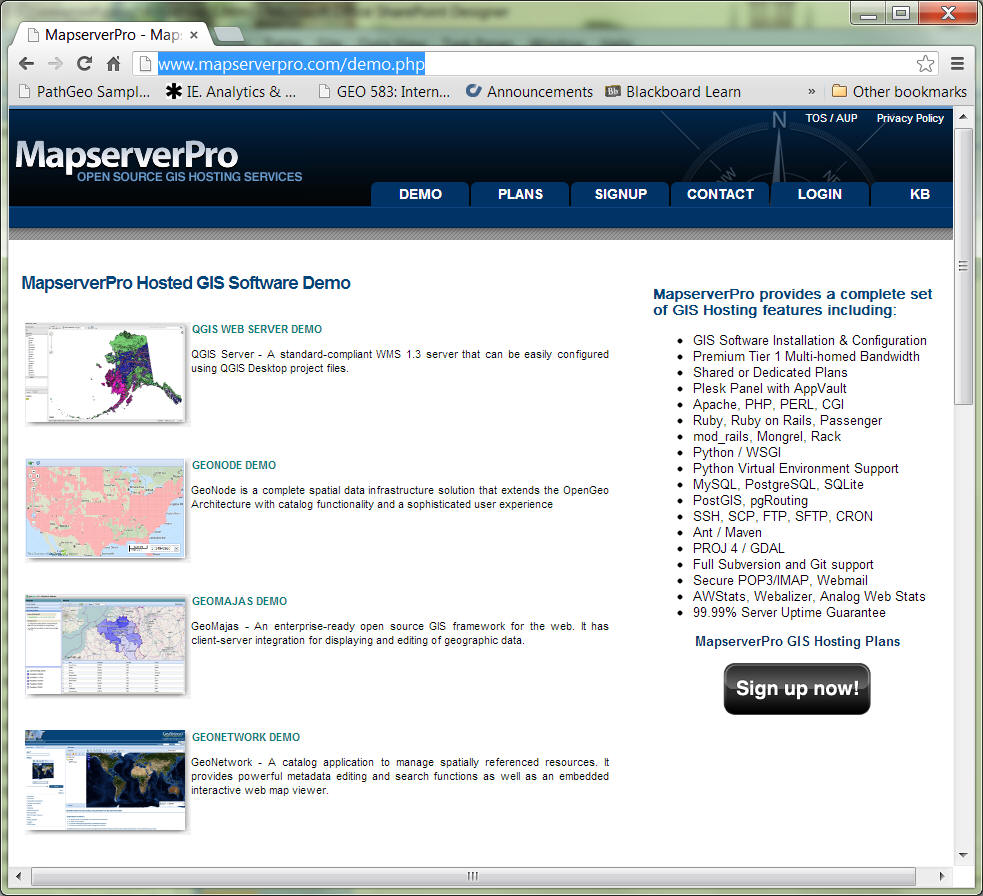Screen dimensions: 983x896
Task: Click the vertical scrollbar up arrow
Action: (x=964, y=117)
